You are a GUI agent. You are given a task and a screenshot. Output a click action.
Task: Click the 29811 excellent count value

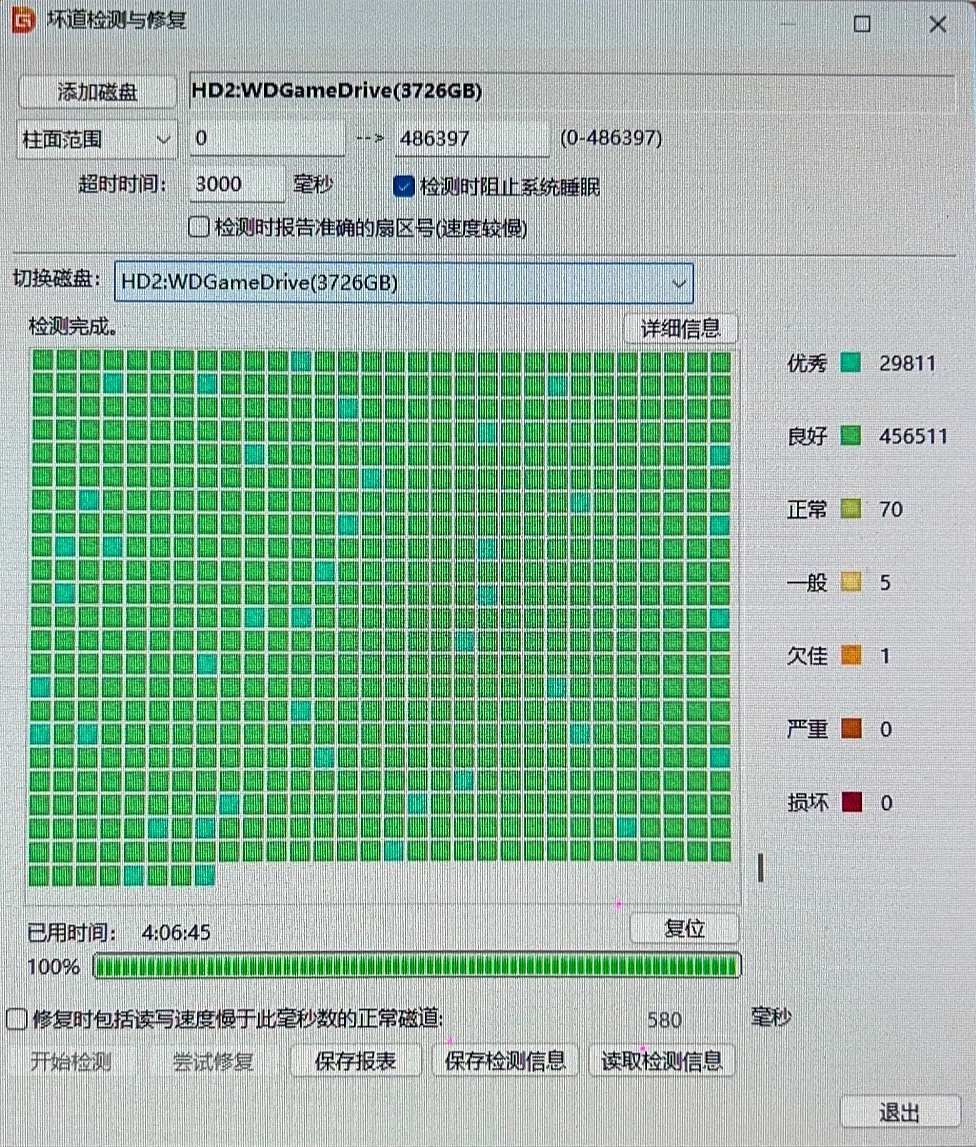click(x=907, y=363)
